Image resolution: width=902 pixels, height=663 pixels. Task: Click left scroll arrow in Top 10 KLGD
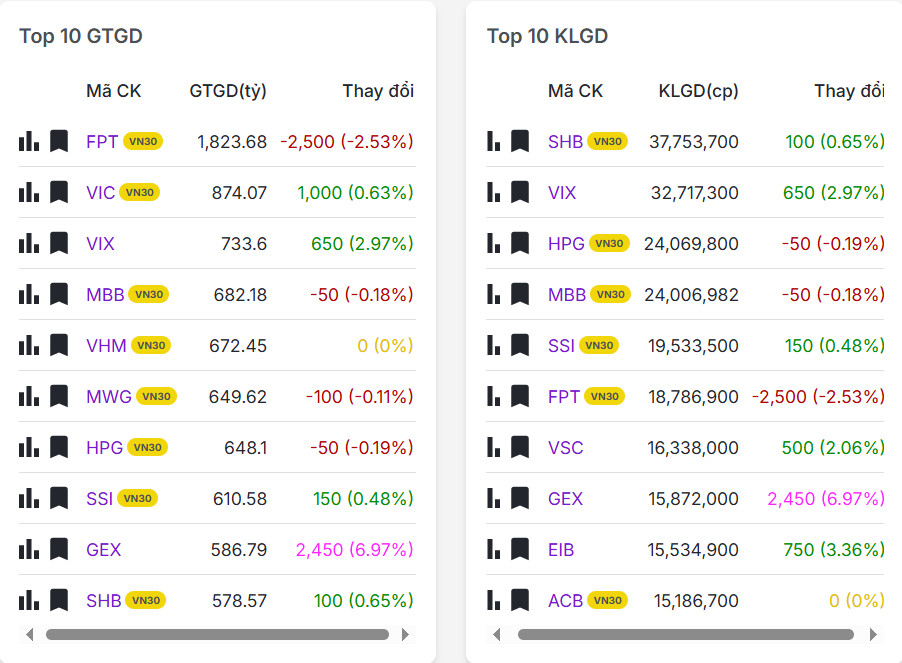click(x=497, y=634)
